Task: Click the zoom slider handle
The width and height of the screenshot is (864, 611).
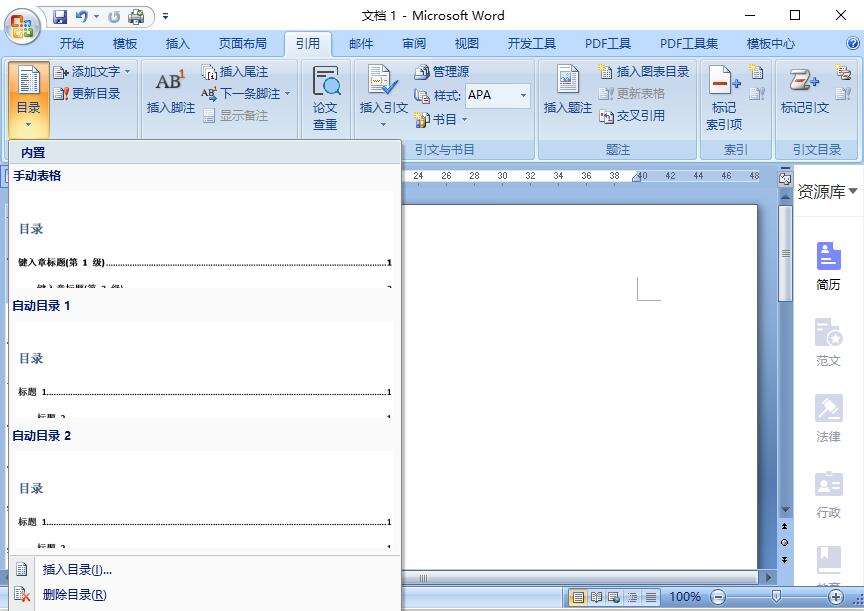Action: click(776, 597)
